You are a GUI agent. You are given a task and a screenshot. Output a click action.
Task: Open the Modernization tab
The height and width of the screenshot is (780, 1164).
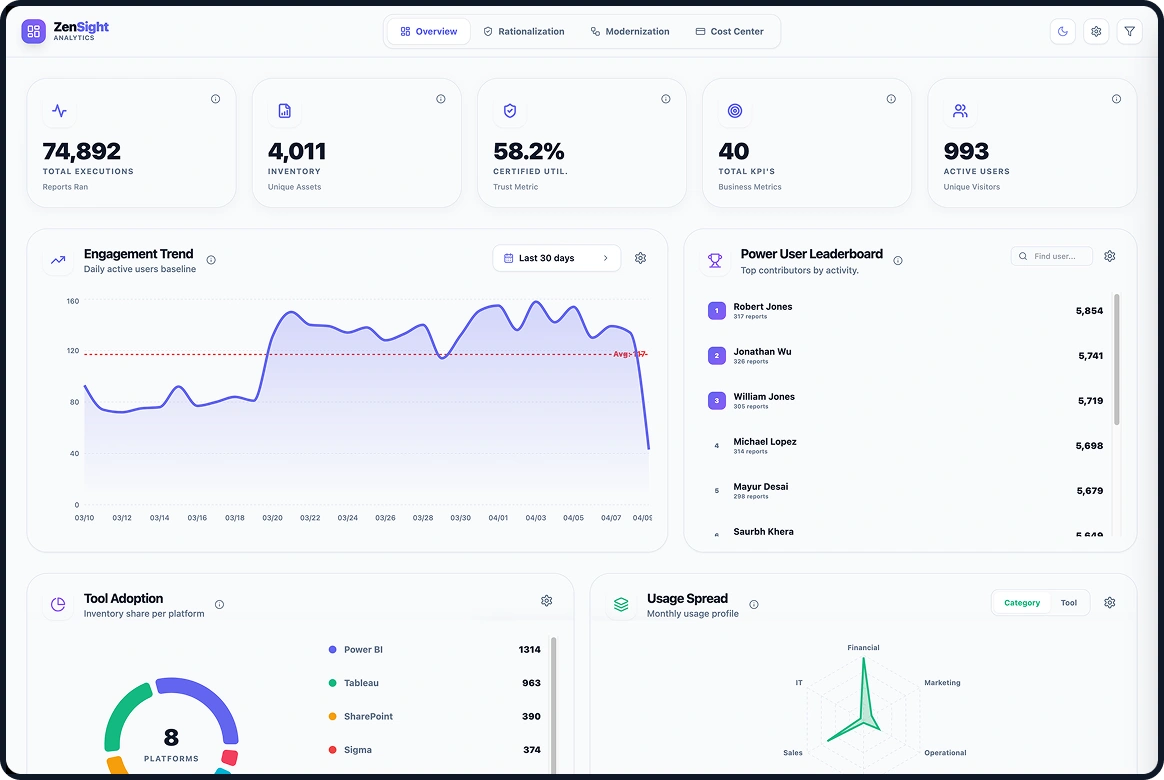[x=630, y=31]
